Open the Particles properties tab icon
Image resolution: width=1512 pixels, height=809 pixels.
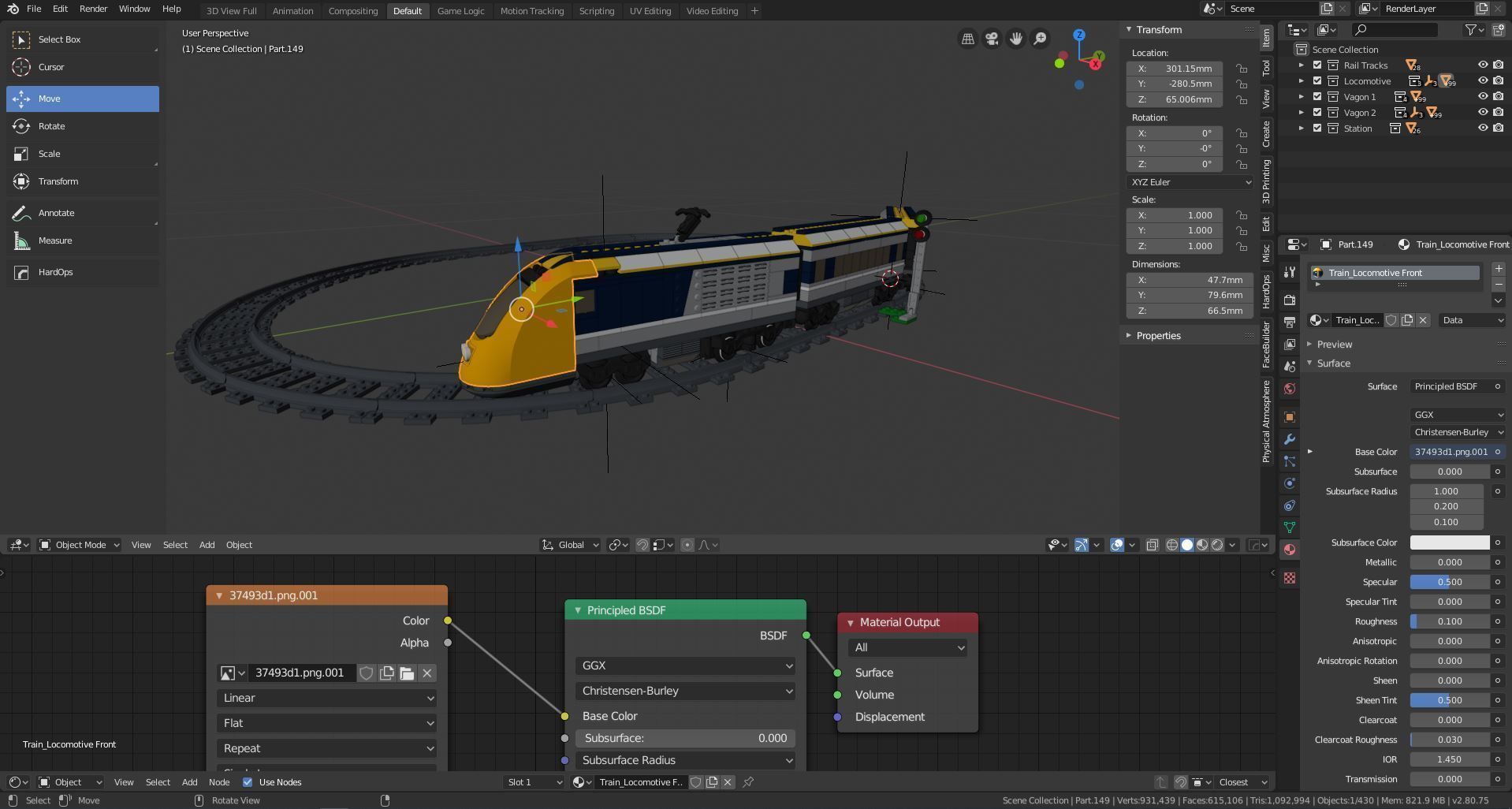[1290, 461]
